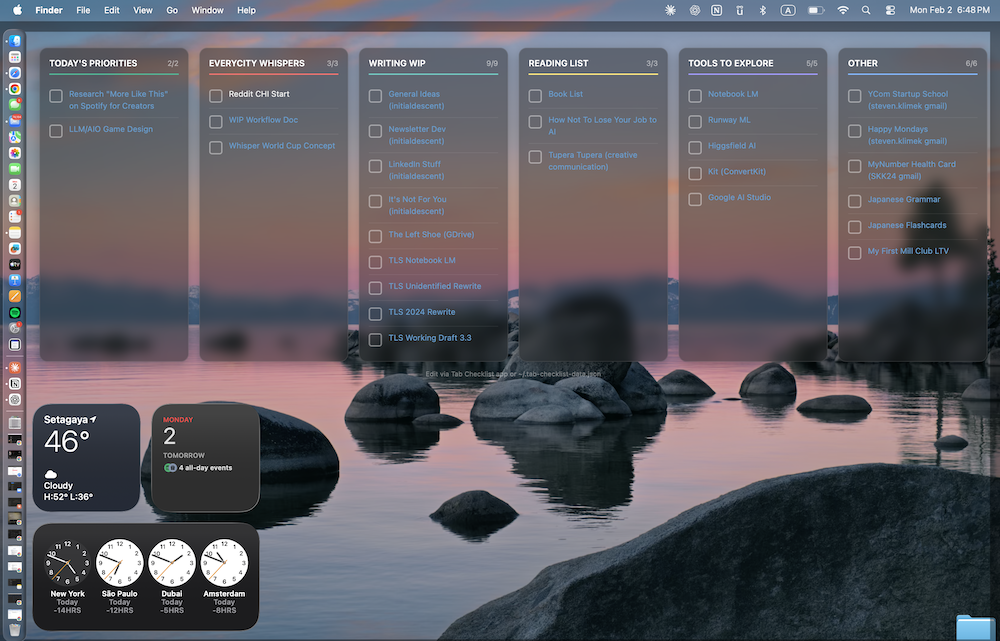
Task: Open the Apple menu
Action: (17, 10)
